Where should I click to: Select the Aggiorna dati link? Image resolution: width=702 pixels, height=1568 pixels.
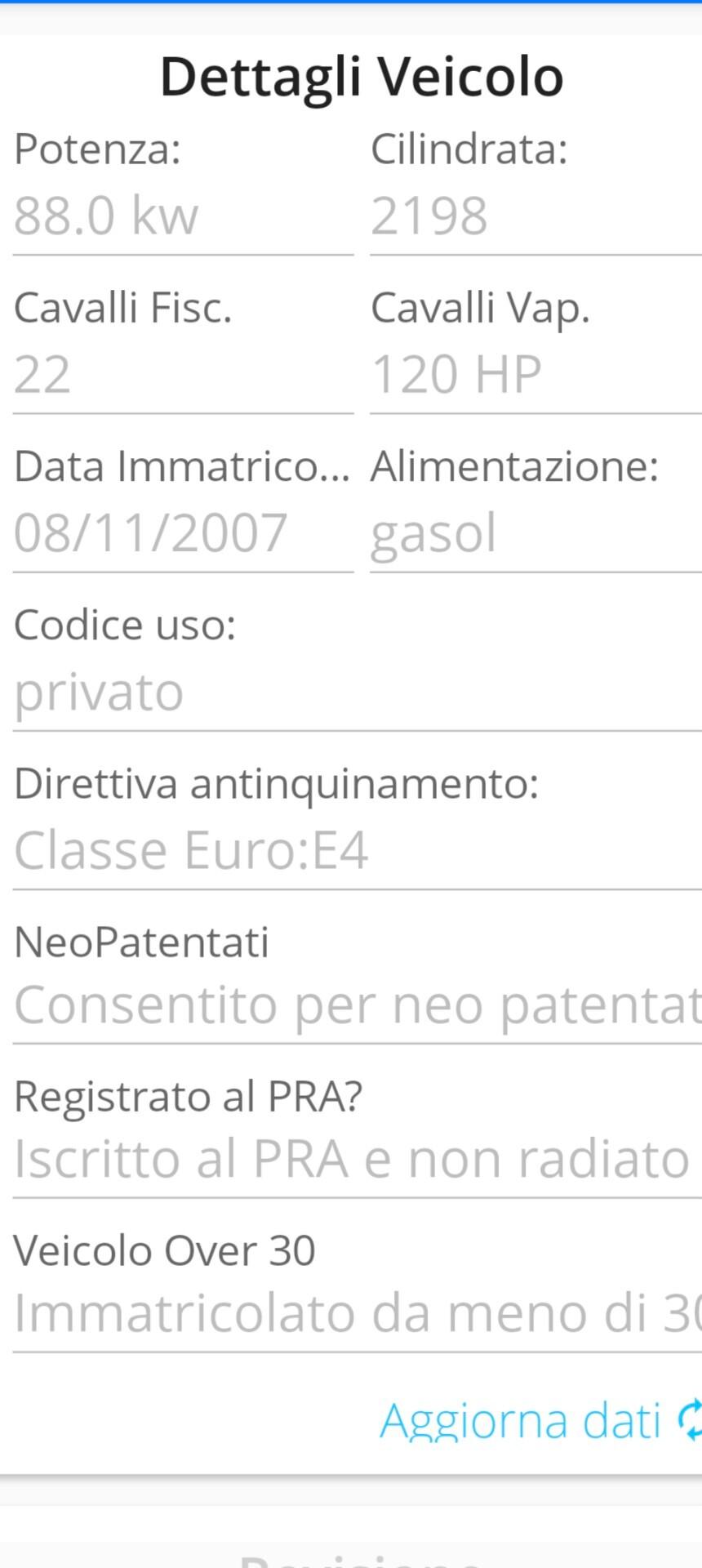click(x=522, y=1421)
